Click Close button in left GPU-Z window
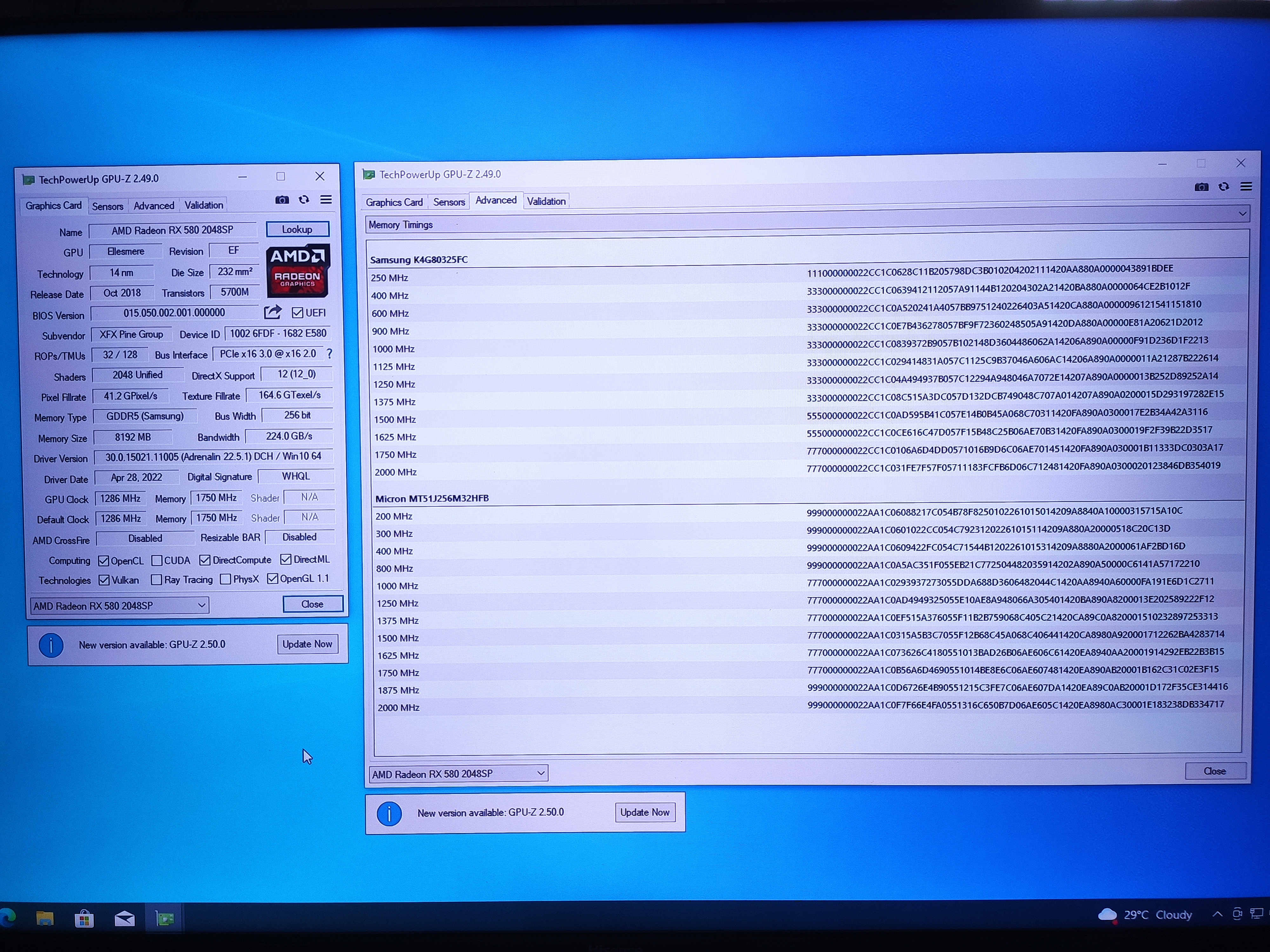This screenshot has width=1270, height=952. point(312,604)
